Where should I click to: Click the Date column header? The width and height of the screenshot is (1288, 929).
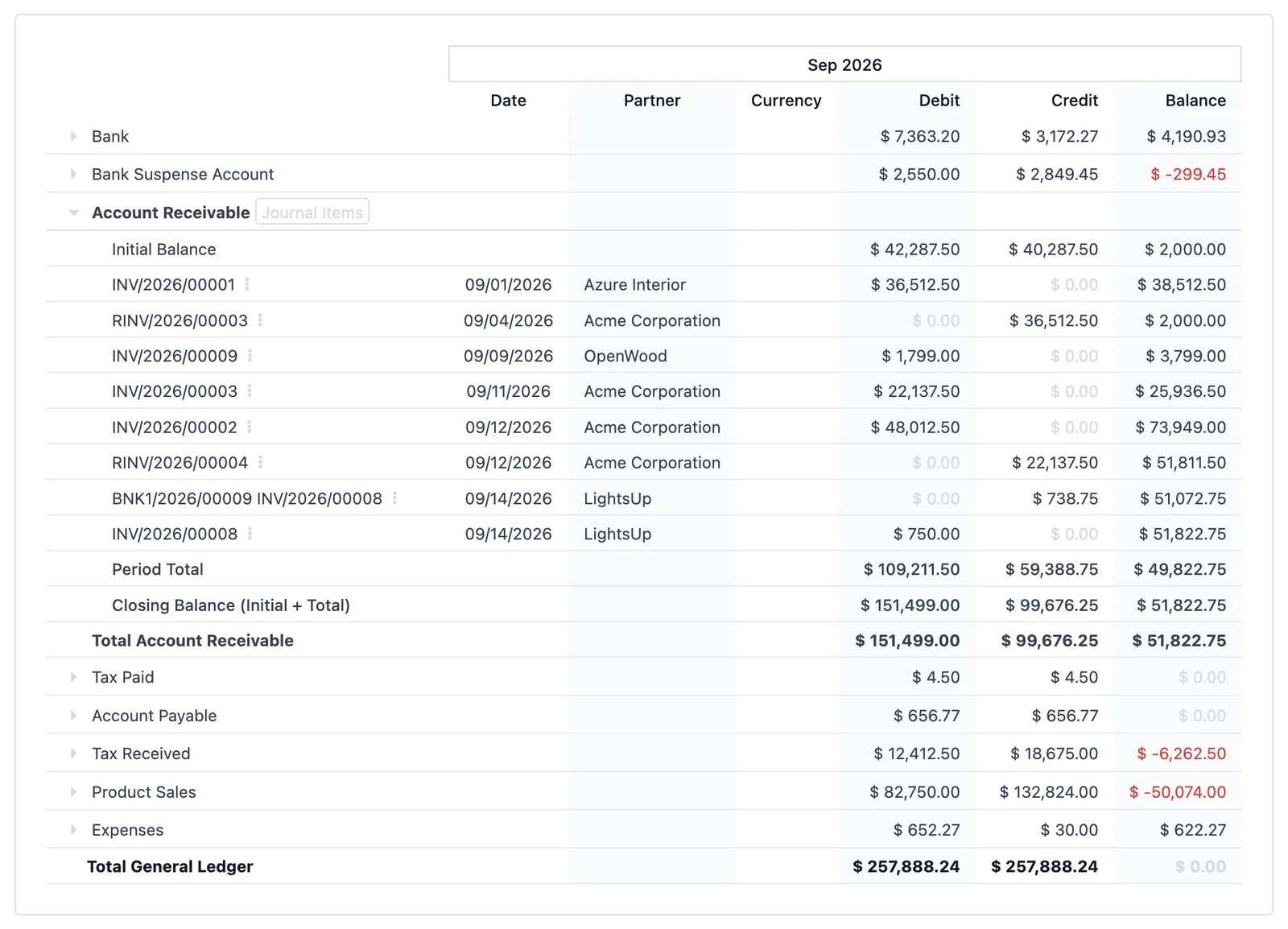[x=508, y=101]
